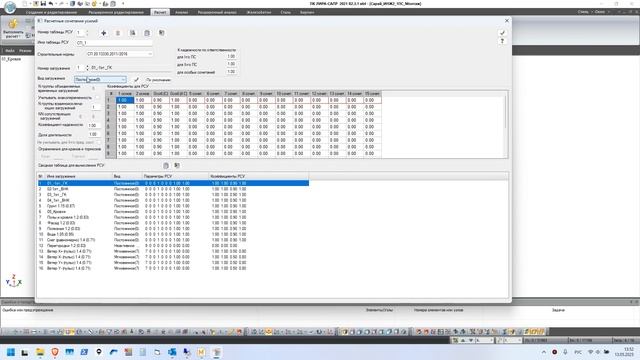Select summary row Грунт 1.15 (0.87)
The image size is (640, 360).
click(x=173, y=206)
